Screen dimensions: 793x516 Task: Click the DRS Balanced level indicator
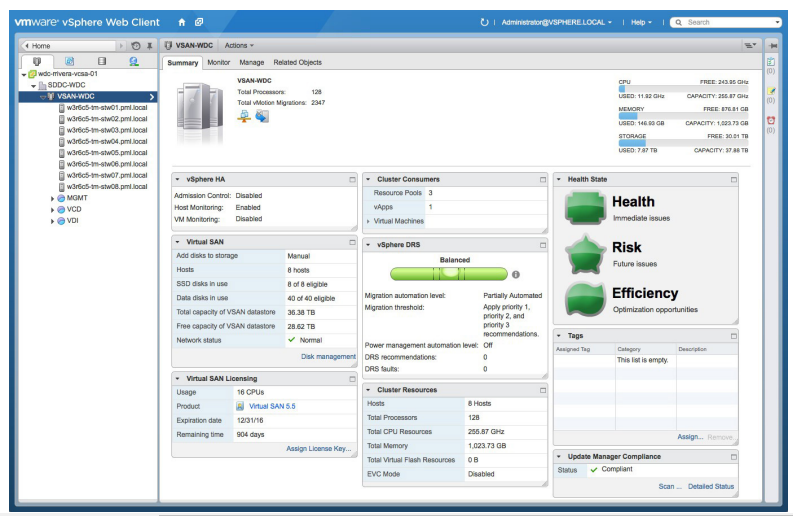(449, 274)
